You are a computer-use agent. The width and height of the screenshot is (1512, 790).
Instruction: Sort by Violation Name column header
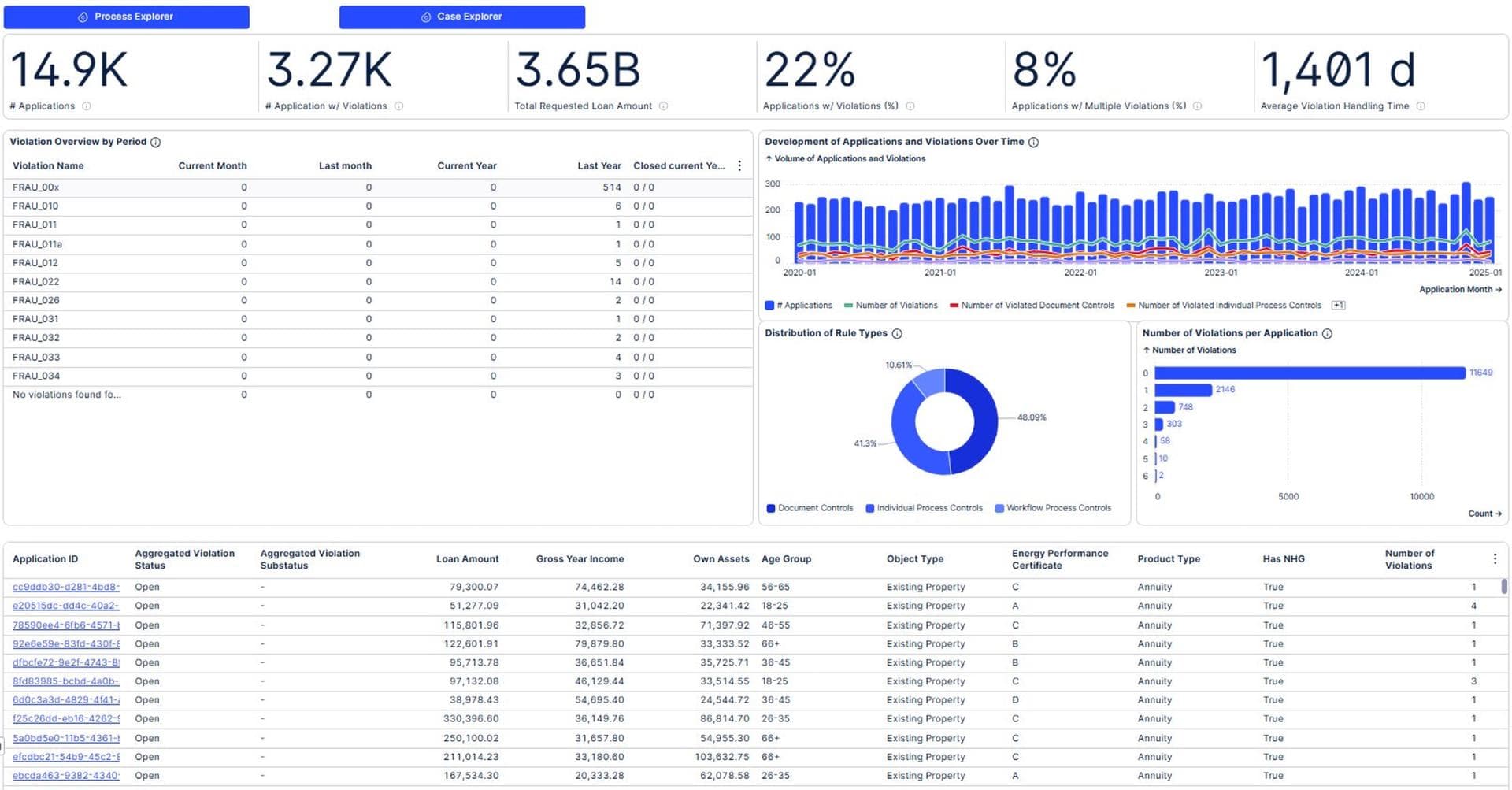tap(48, 166)
